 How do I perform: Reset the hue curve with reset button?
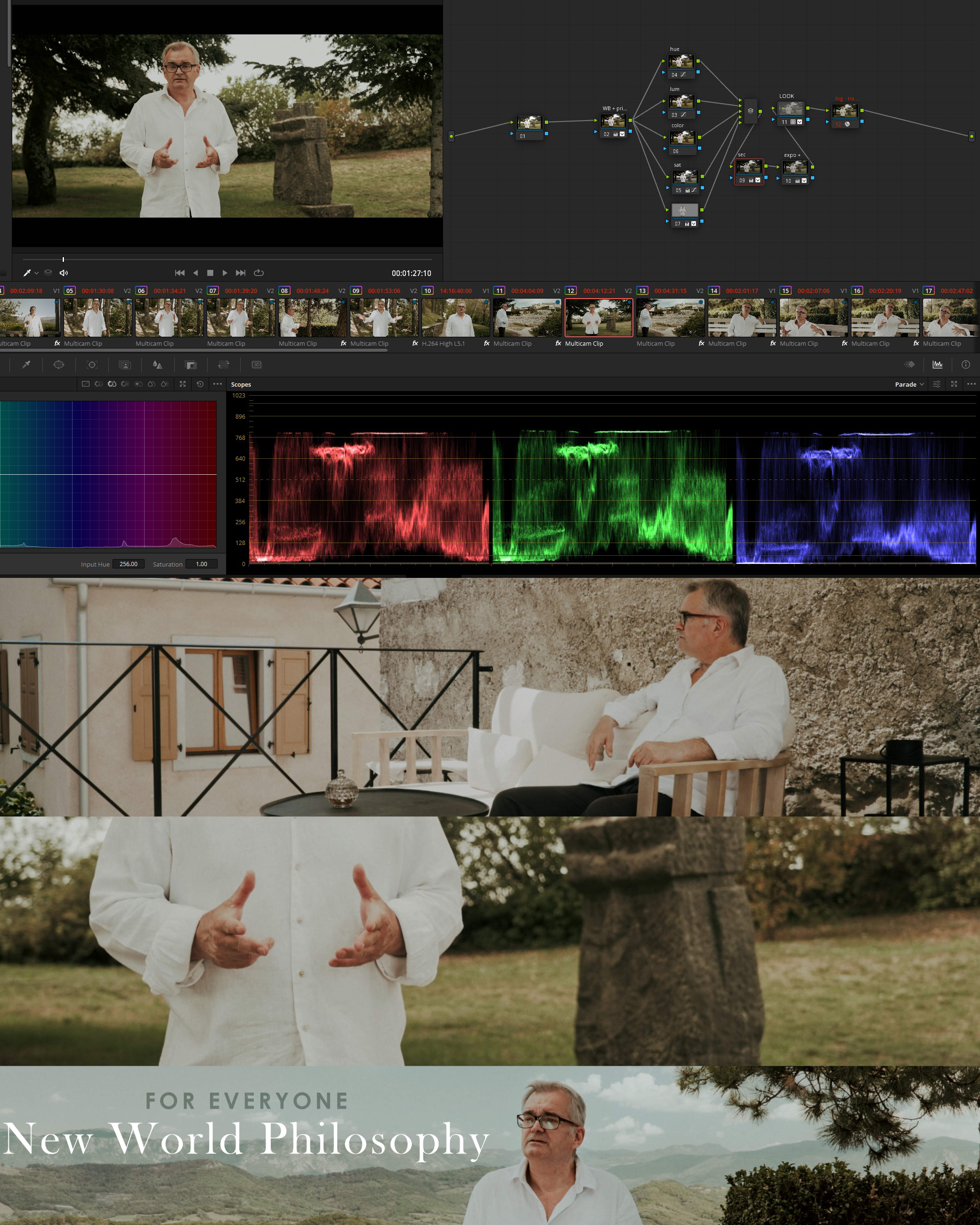point(200,384)
